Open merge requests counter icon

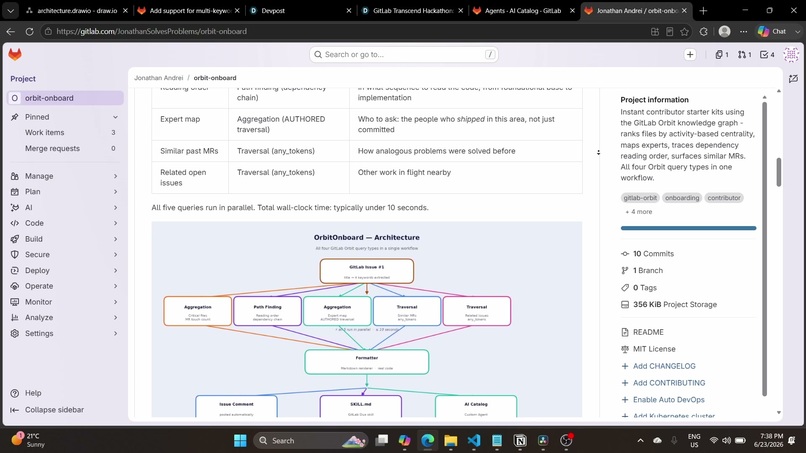pos(744,55)
